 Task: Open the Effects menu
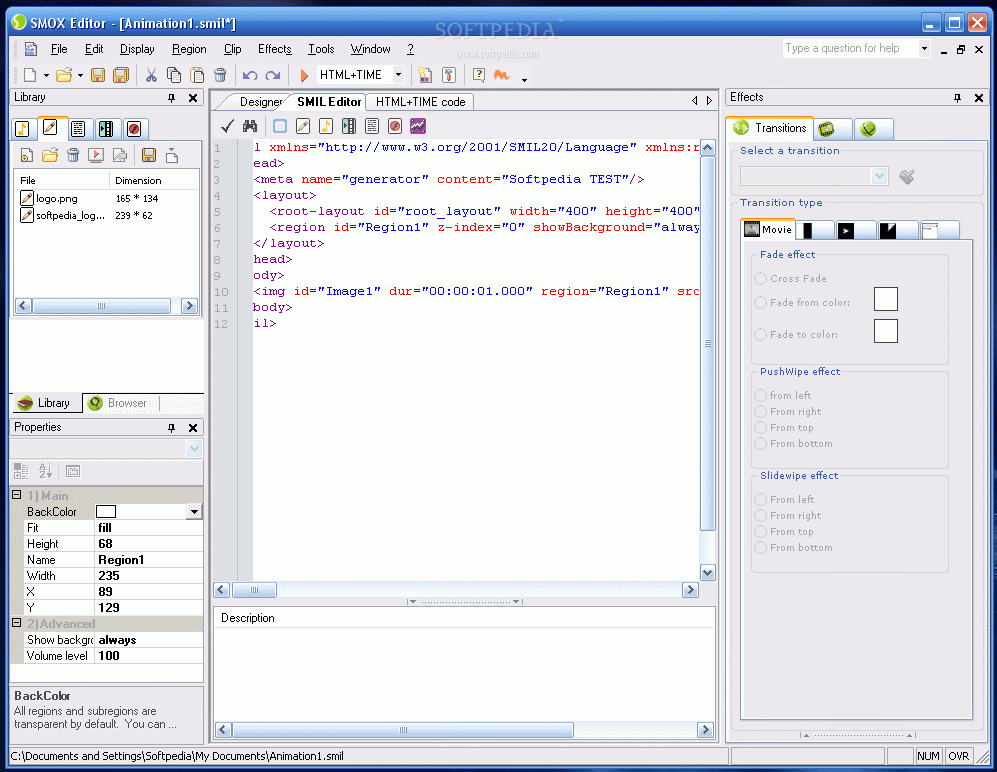click(275, 49)
